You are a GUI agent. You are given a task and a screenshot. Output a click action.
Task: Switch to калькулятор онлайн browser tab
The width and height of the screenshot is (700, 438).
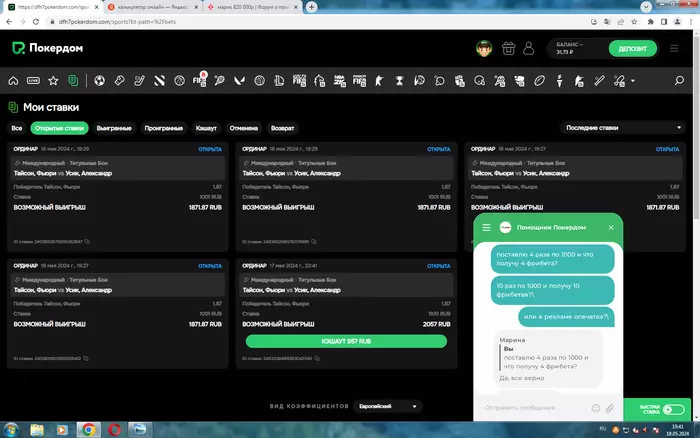pyautogui.click(x=152, y=7)
